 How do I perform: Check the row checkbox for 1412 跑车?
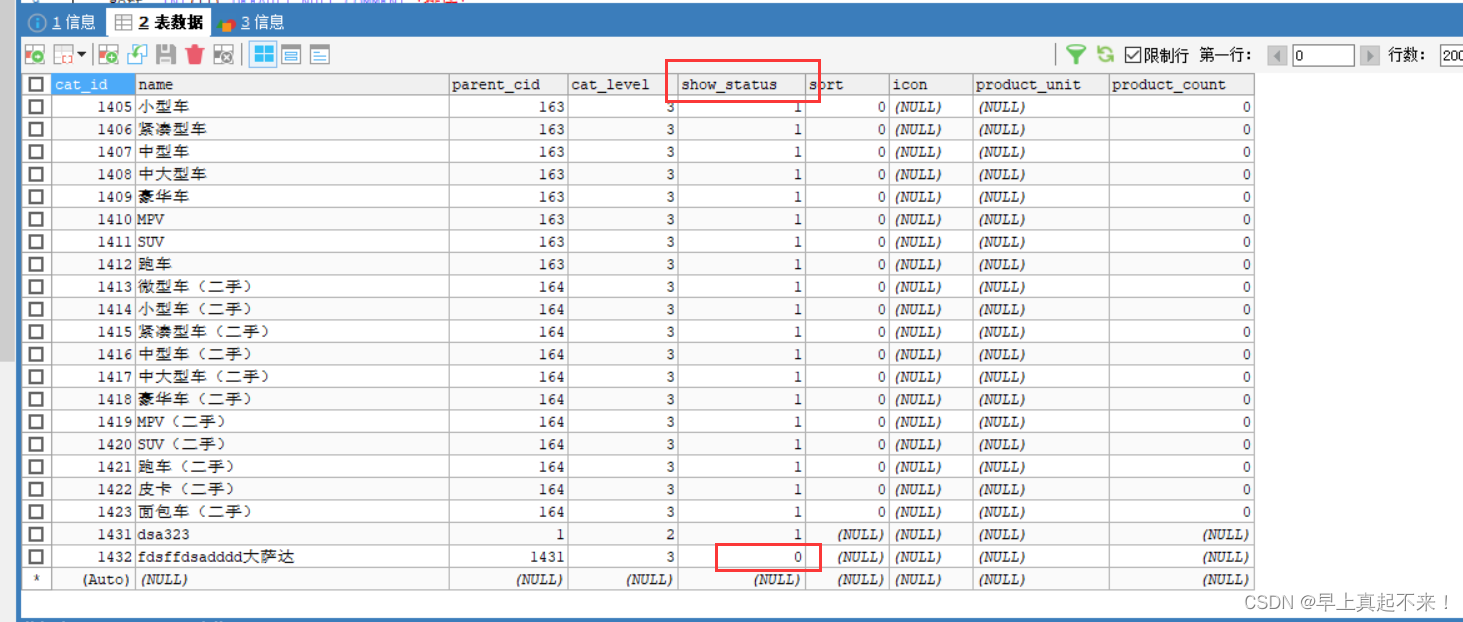36,264
